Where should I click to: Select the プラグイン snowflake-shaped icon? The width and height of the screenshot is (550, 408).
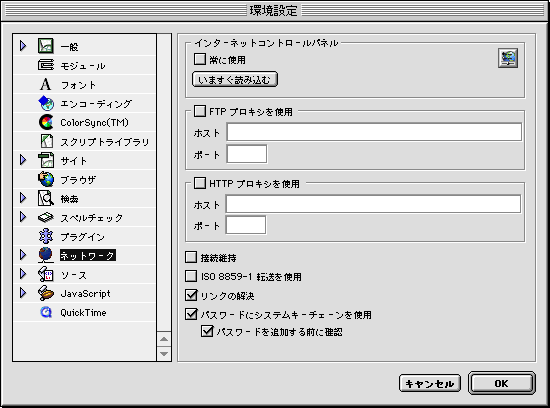point(46,236)
